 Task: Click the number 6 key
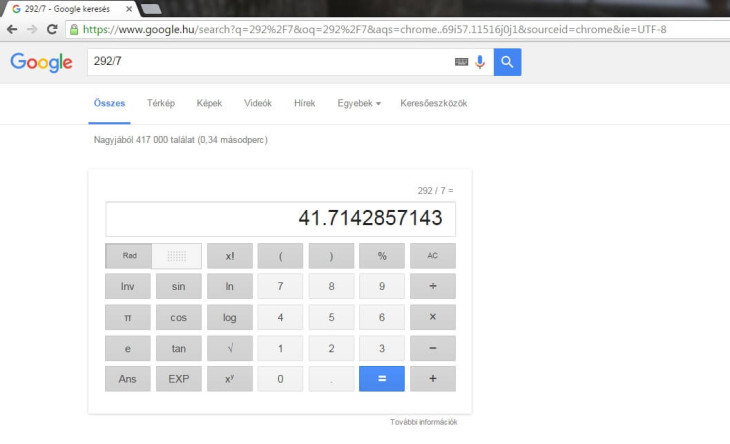(x=382, y=317)
